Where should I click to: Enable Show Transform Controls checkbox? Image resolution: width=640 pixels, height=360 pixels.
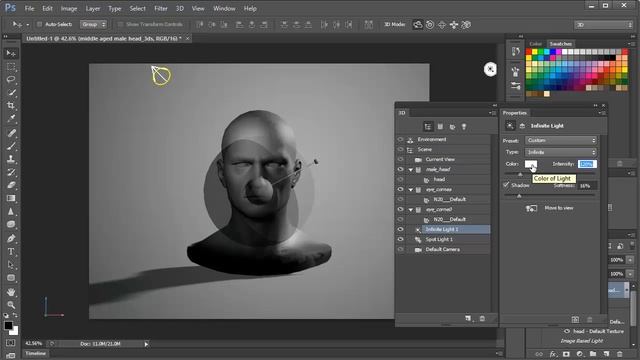(x=120, y=24)
